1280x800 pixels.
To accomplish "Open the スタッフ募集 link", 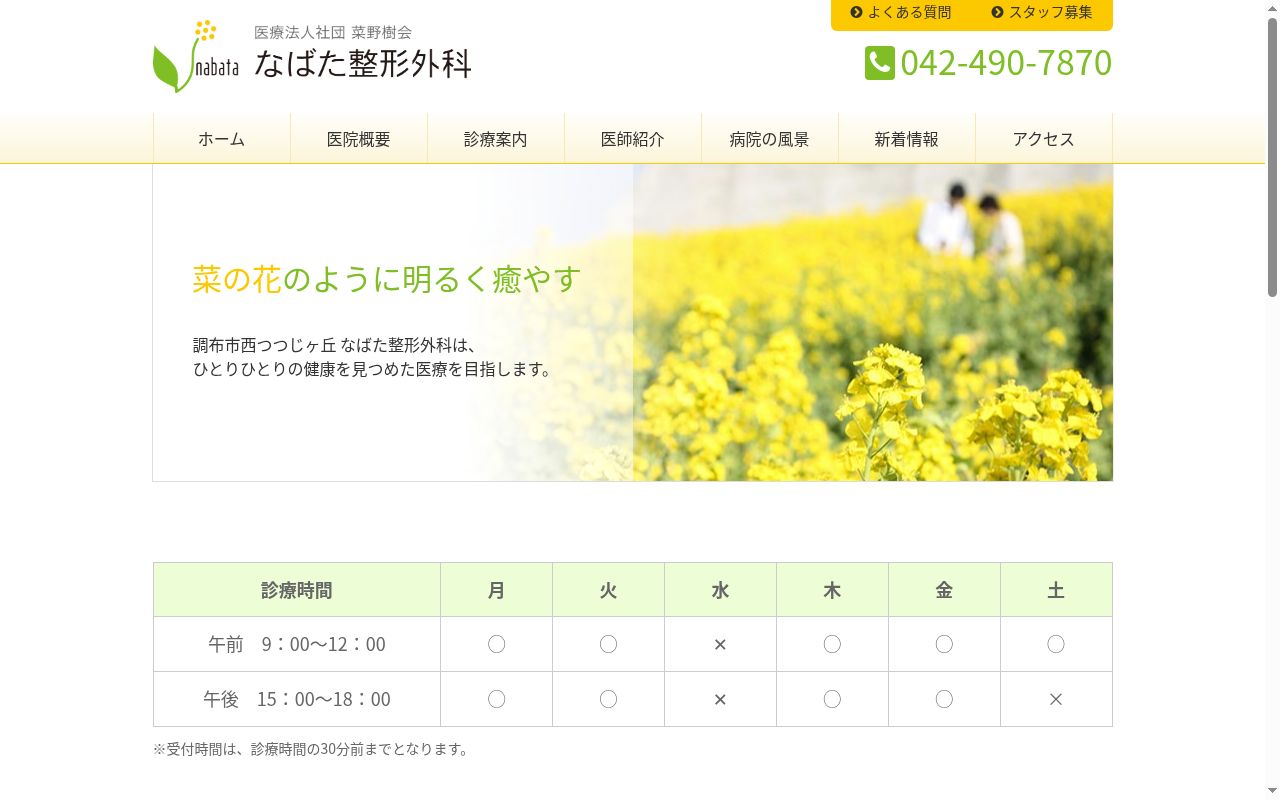I will pos(1051,12).
